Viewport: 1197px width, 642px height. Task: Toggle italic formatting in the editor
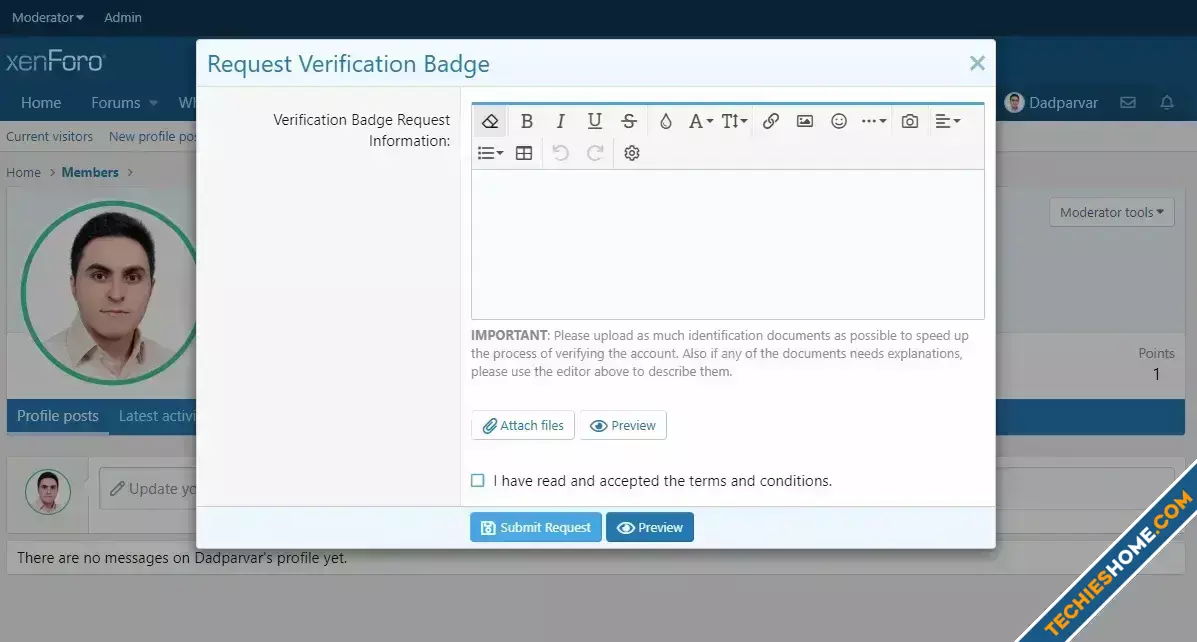560,121
